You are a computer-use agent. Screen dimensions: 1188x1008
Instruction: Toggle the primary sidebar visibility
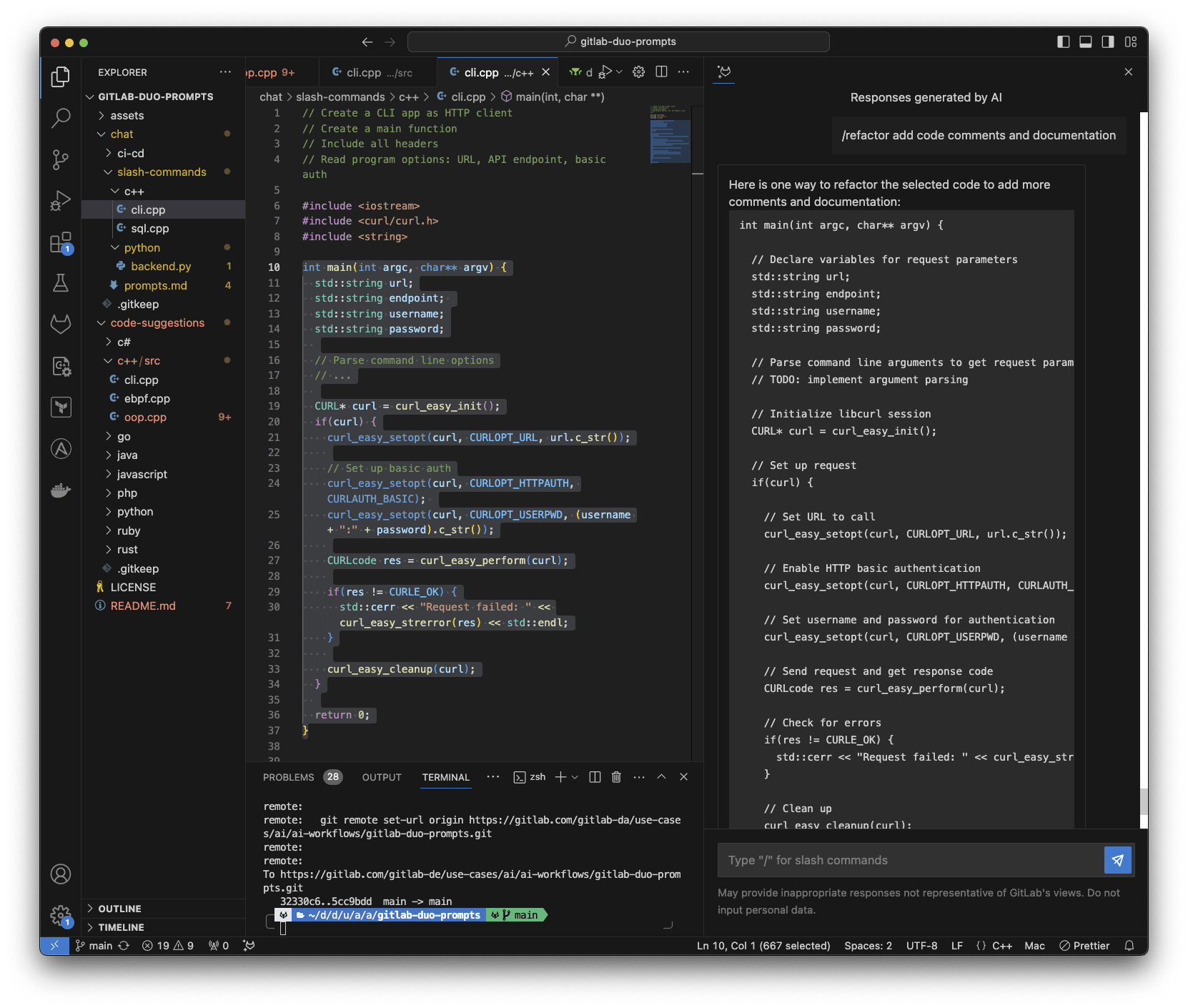coord(1062,41)
